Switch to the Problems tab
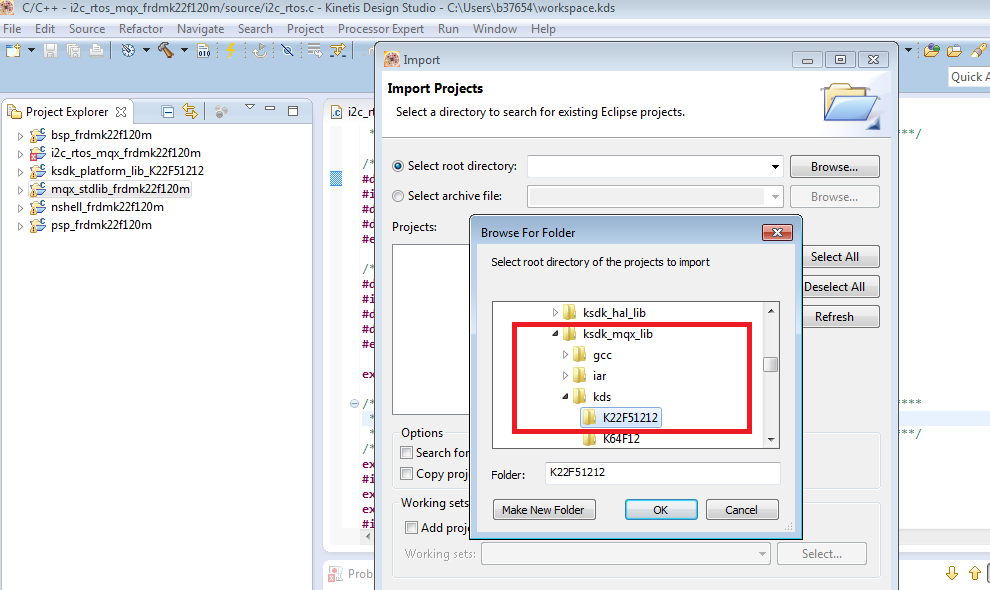The height and width of the screenshot is (590, 990). (x=351, y=574)
